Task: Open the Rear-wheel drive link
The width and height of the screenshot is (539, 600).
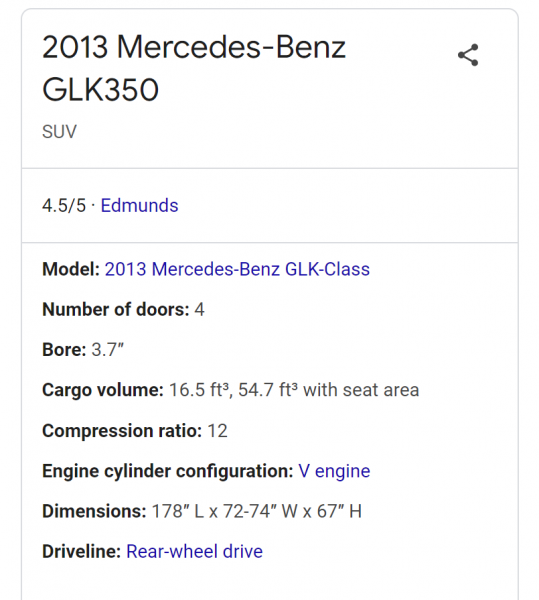Action: (194, 551)
